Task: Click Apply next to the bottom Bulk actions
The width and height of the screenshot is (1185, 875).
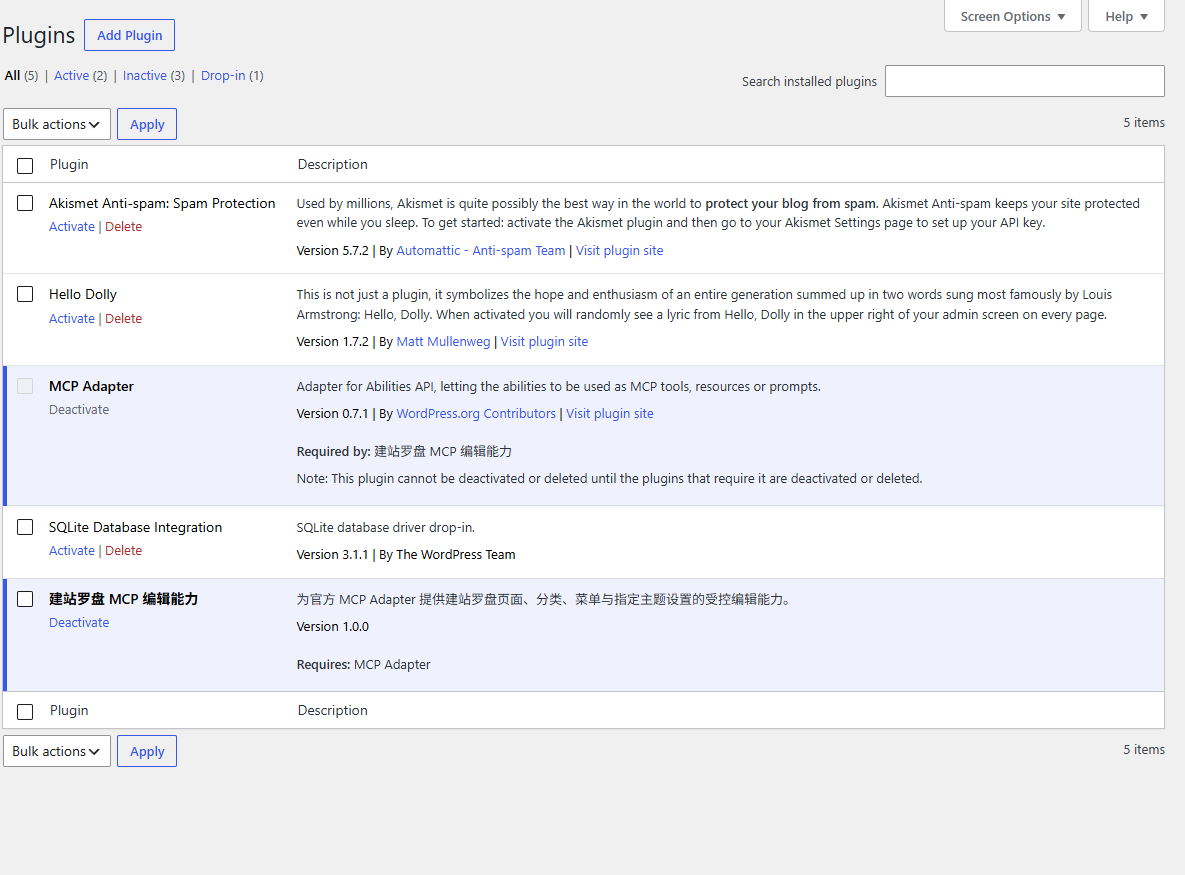Action: pos(147,751)
